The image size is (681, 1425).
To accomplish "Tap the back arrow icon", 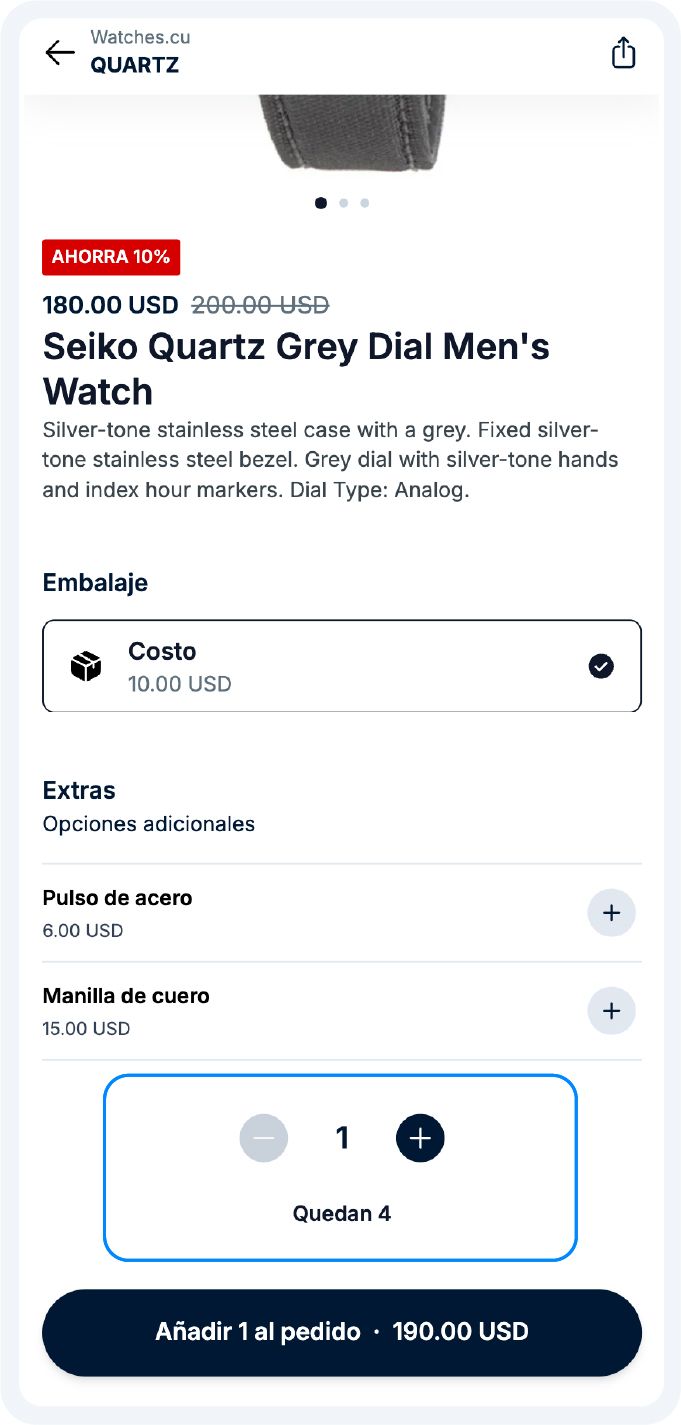I will coord(60,53).
